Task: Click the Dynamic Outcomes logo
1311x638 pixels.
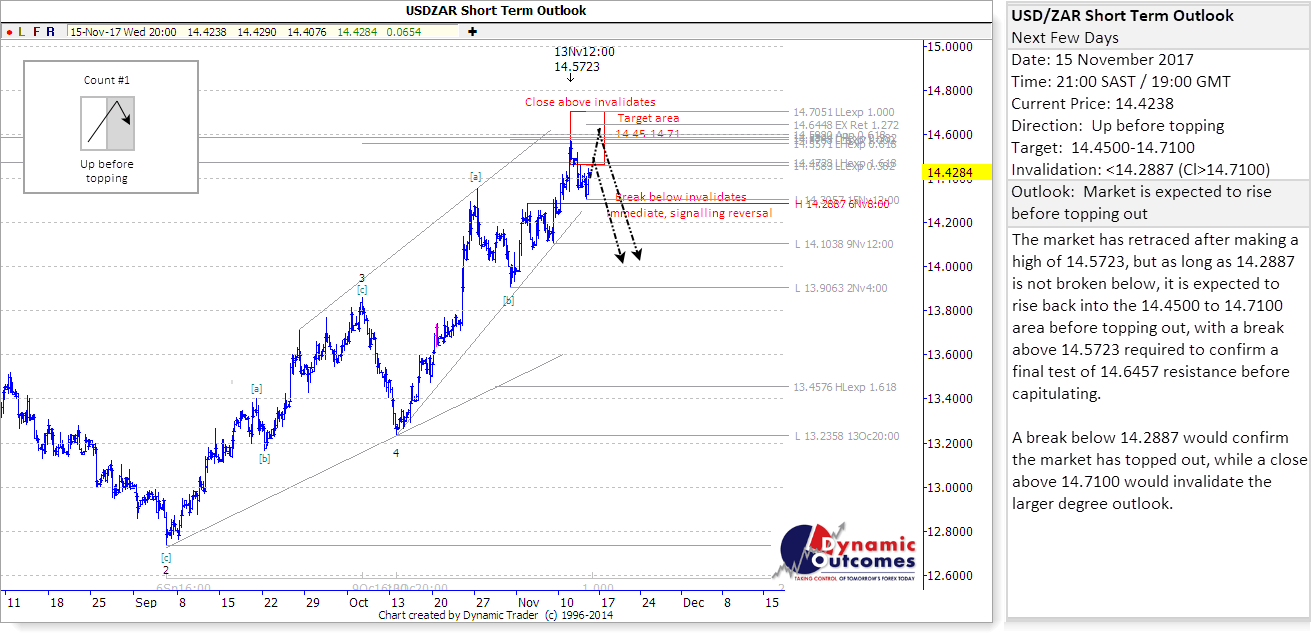Action: click(846, 552)
